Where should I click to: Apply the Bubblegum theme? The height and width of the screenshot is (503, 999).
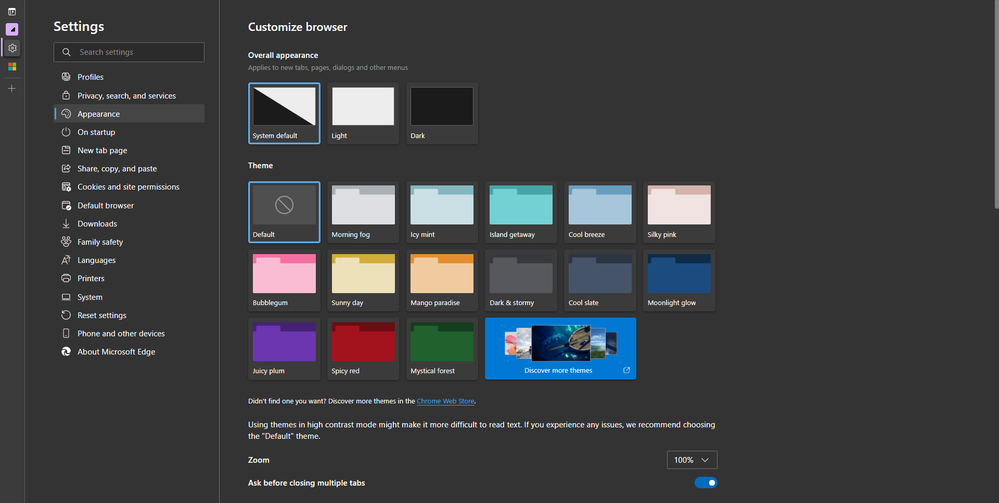(x=284, y=280)
